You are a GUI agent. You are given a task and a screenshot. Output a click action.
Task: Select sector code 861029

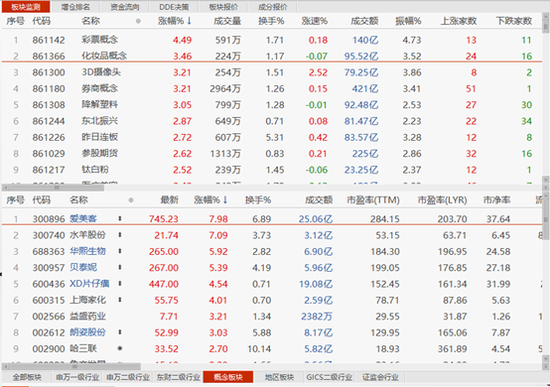(x=49, y=154)
